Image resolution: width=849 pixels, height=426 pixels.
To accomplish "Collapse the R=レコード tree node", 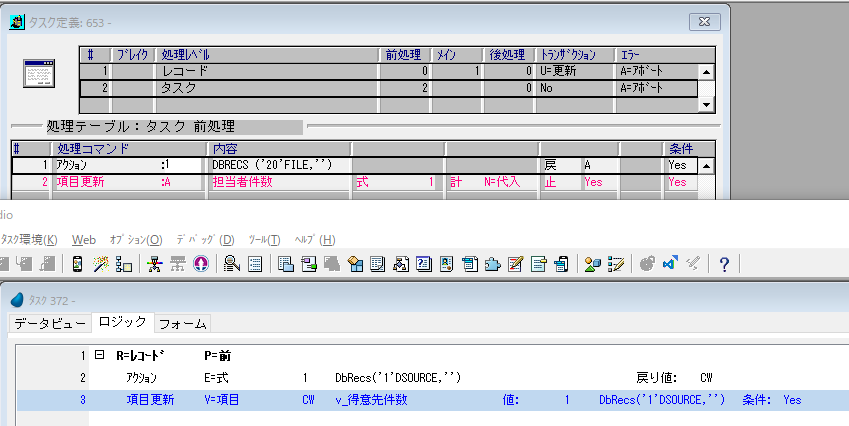I will click(99, 356).
